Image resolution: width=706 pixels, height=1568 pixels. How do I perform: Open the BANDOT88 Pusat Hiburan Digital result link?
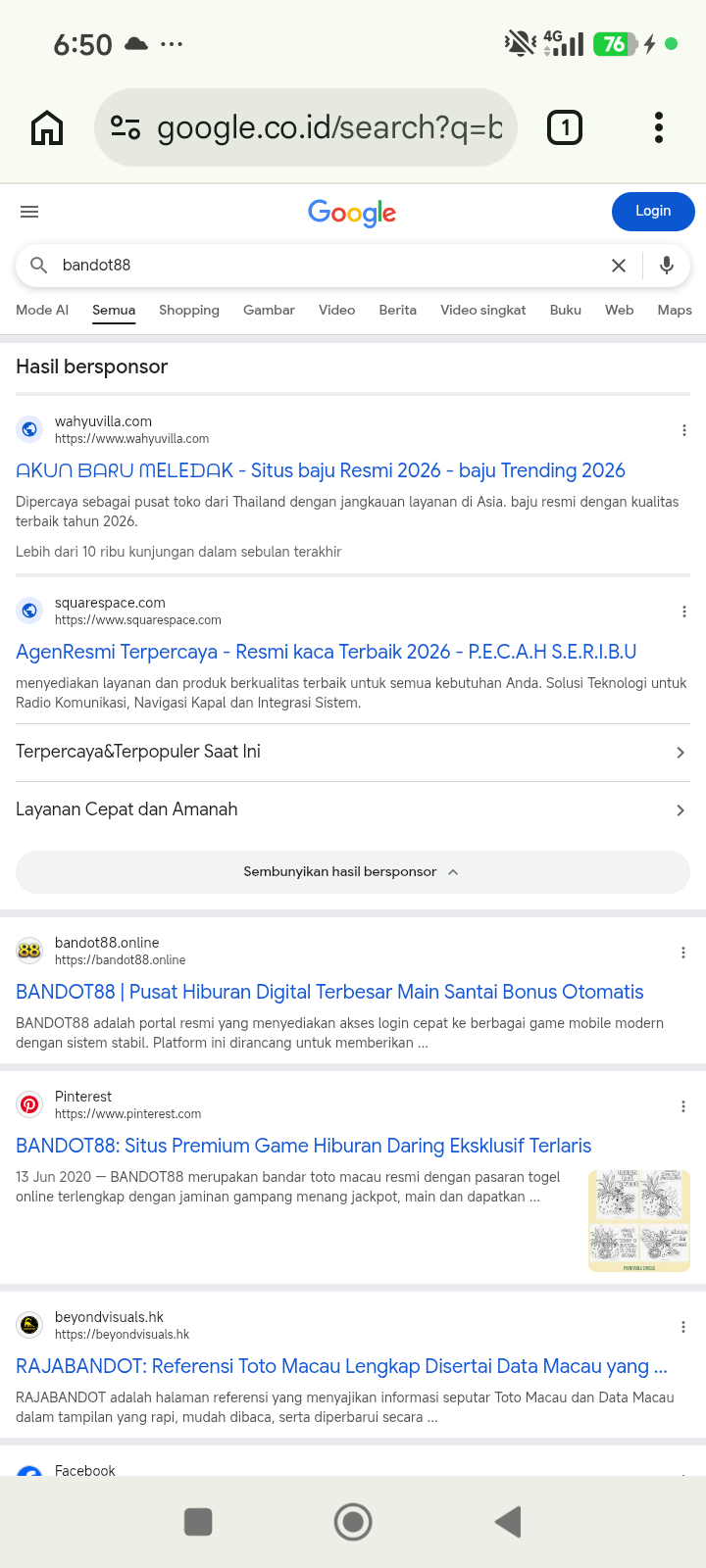[x=329, y=992]
